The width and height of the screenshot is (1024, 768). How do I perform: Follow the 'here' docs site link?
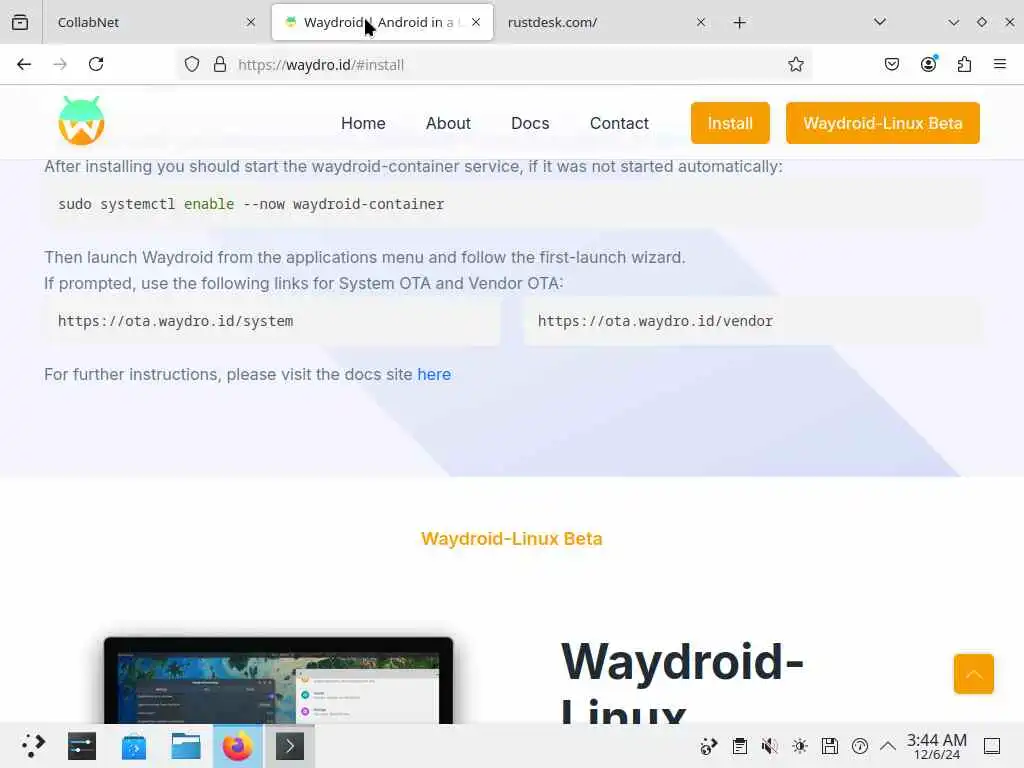click(434, 374)
